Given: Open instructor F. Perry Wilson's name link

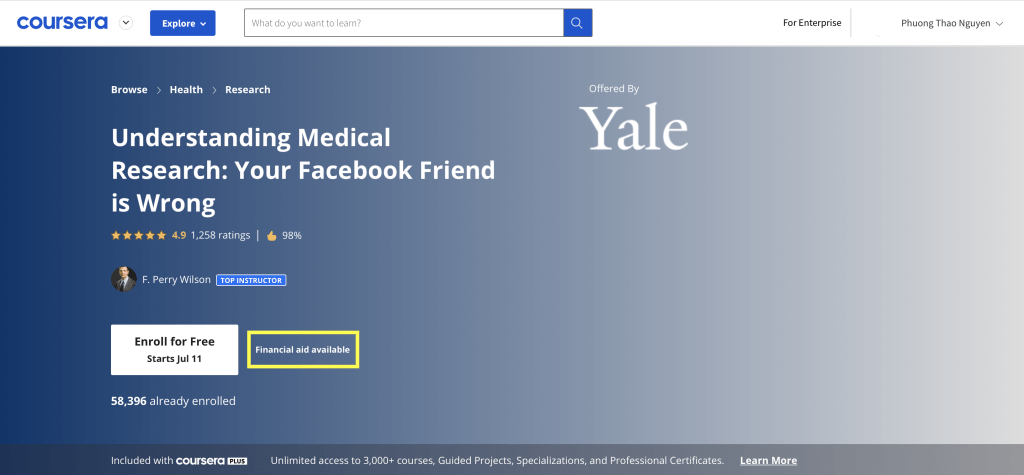Looking at the screenshot, I should 176,280.
